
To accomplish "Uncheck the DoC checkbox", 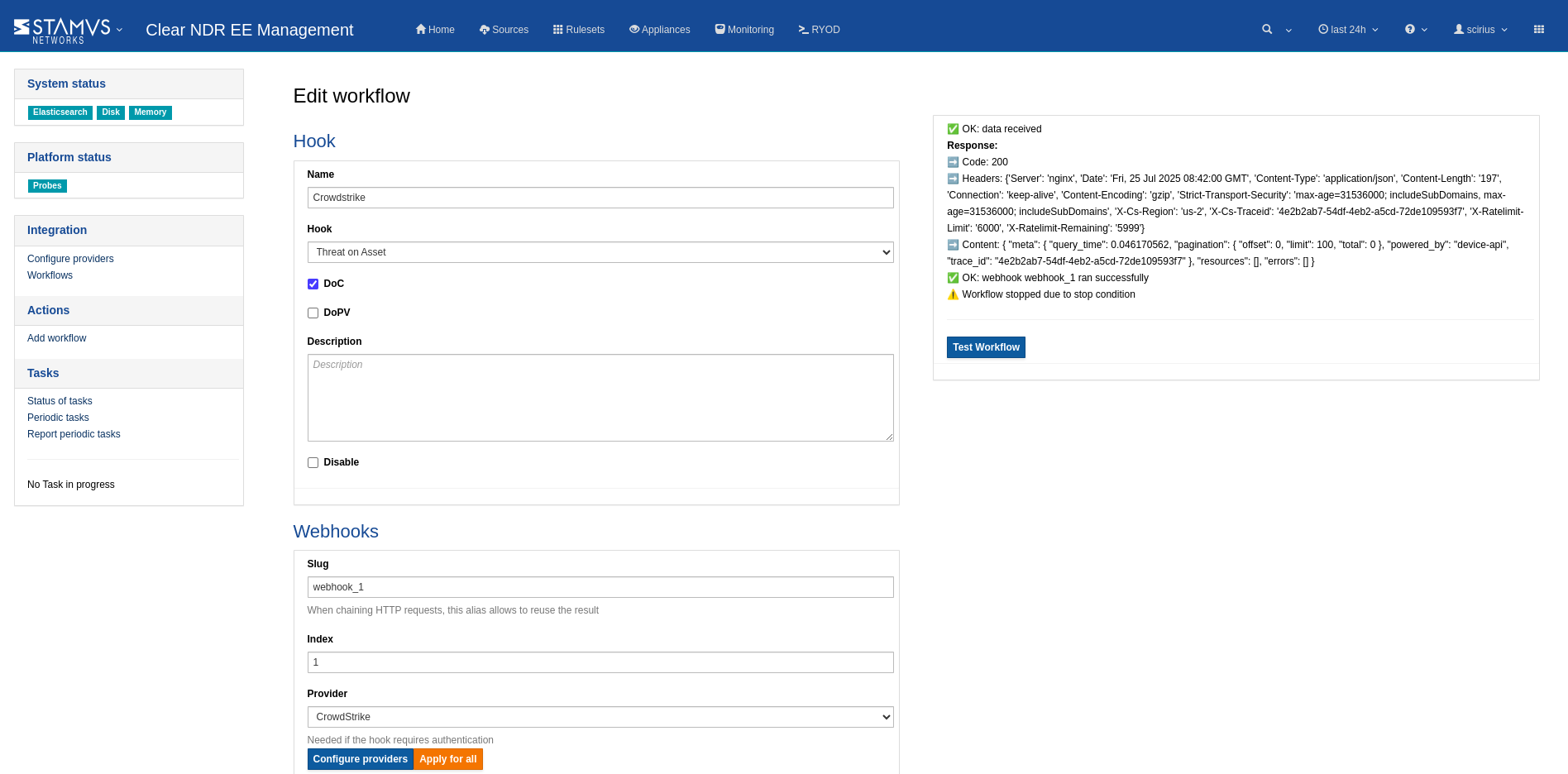I will (313, 284).
